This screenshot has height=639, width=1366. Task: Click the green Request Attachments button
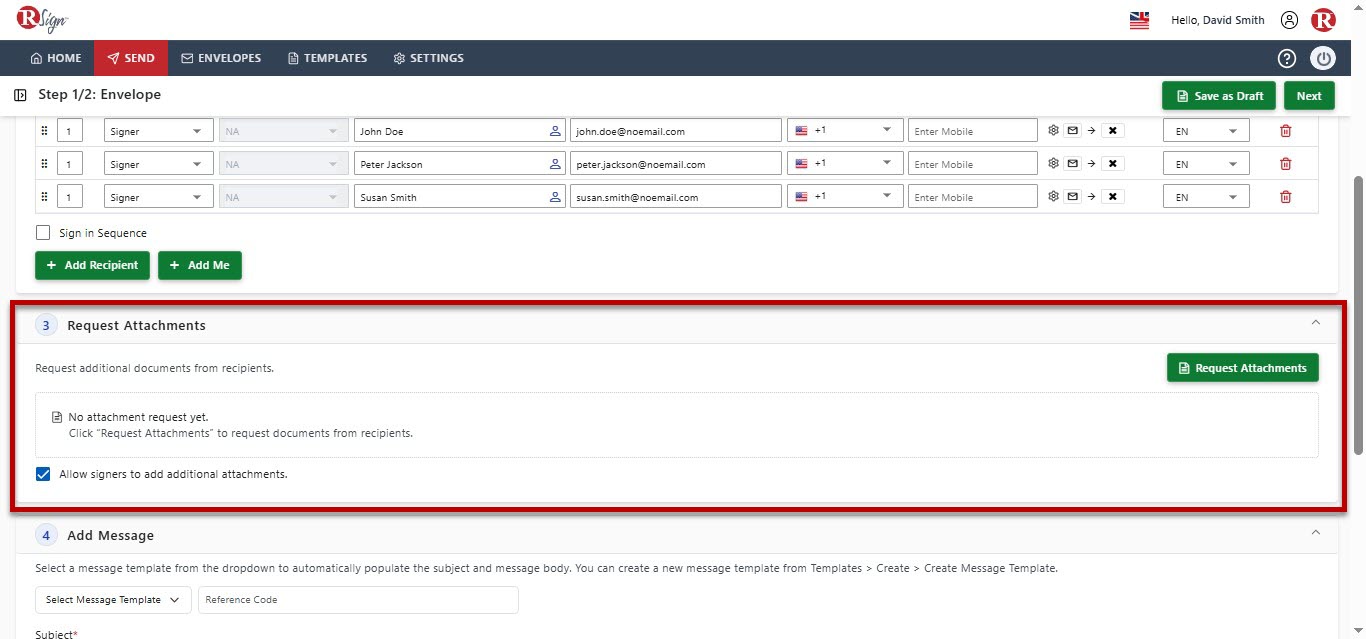point(1243,368)
